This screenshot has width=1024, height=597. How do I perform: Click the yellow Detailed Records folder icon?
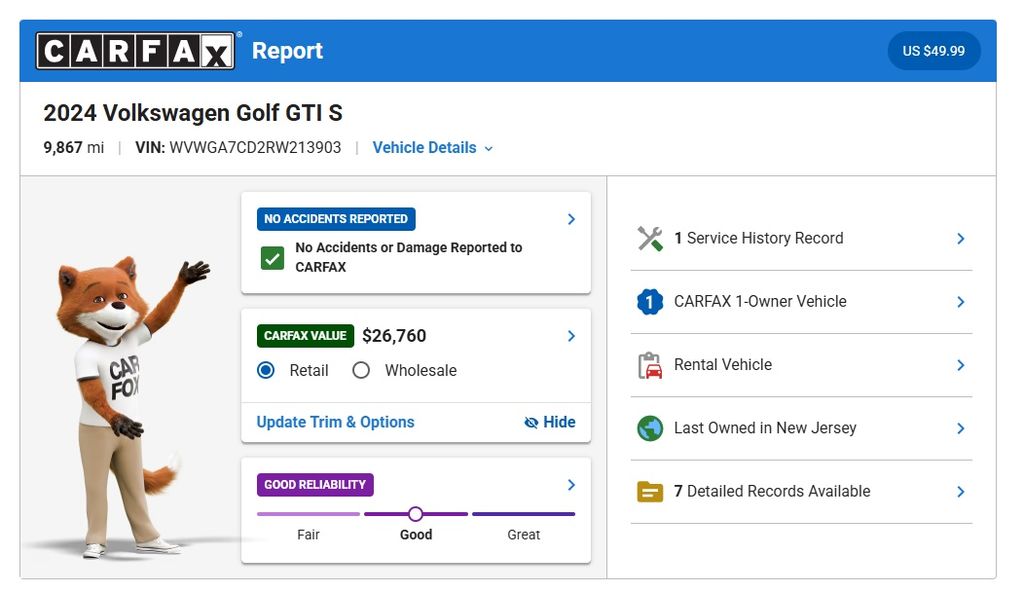pyautogui.click(x=650, y=492)
